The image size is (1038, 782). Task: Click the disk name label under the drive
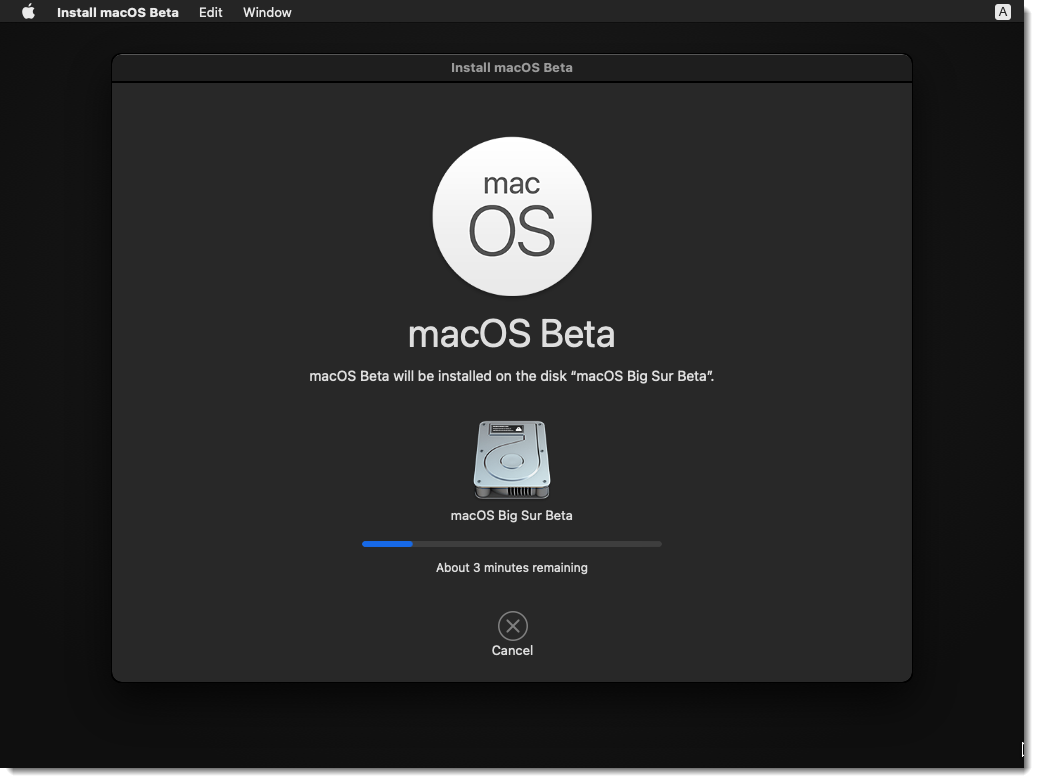click(x=512, y=516)
